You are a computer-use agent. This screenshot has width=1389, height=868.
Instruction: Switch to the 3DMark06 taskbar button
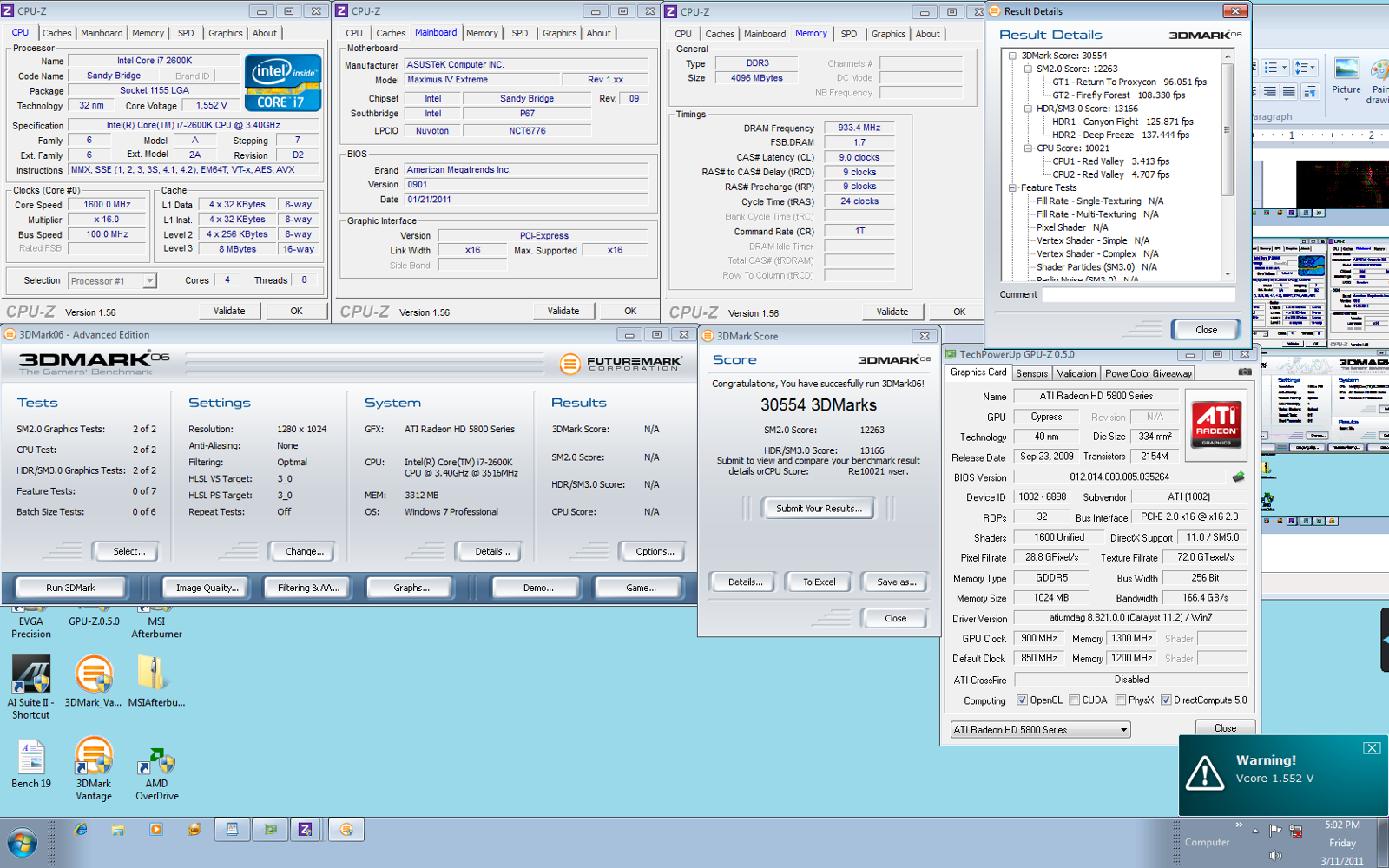(x=346, y=830)
